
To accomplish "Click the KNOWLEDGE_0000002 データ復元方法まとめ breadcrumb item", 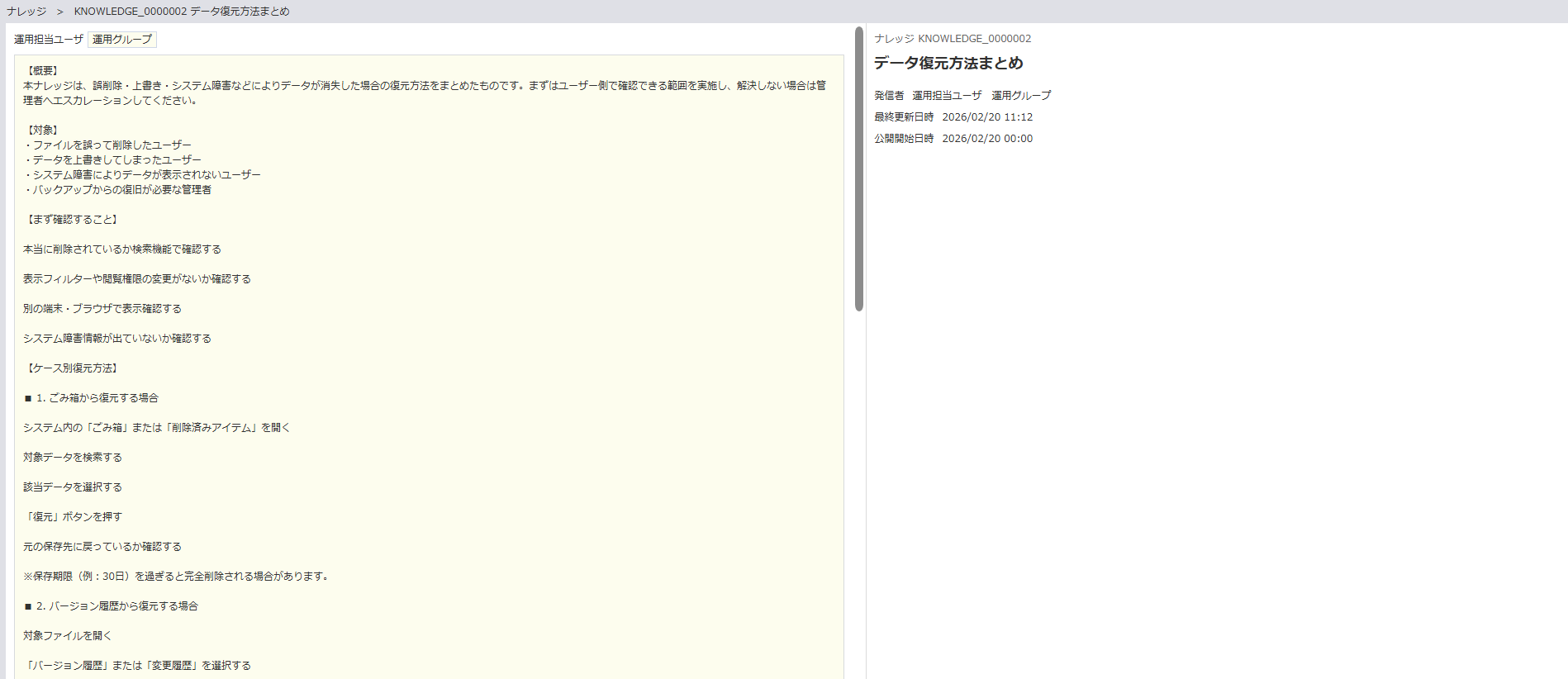I will point(182,12).
